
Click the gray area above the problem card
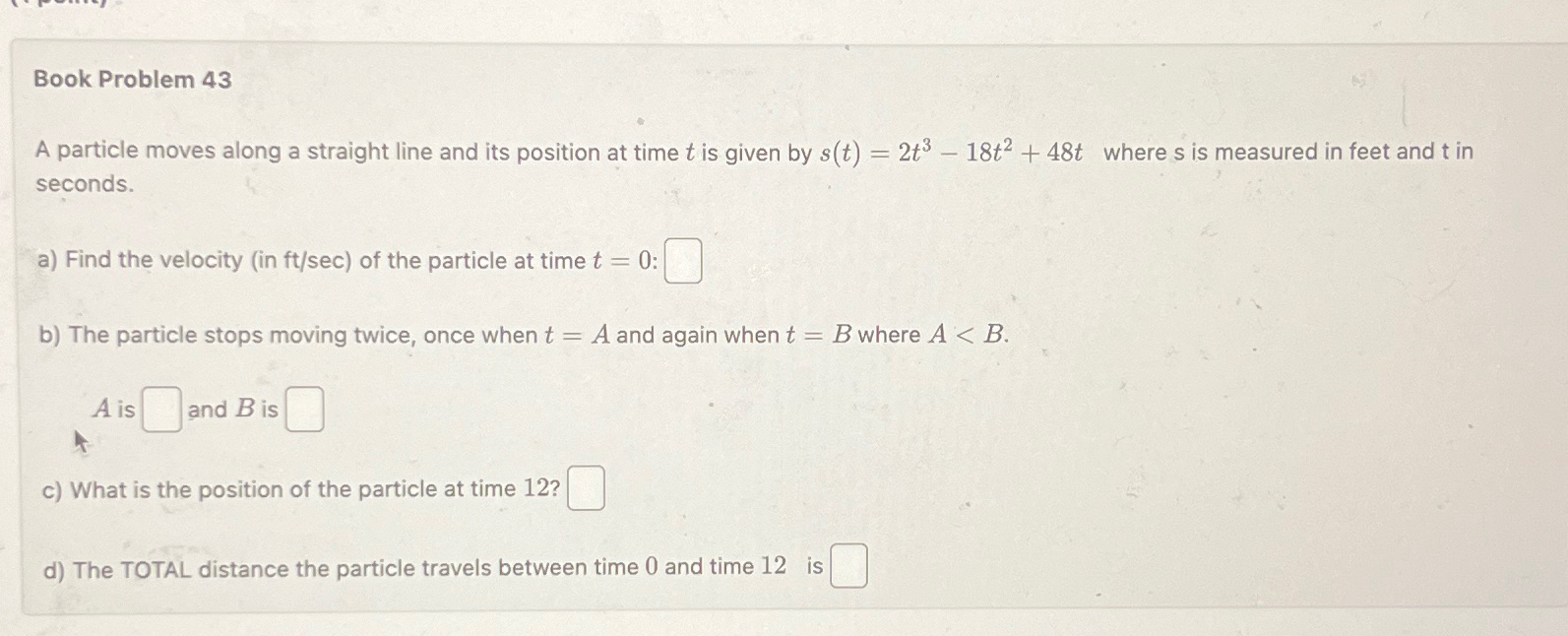point(787,20)
